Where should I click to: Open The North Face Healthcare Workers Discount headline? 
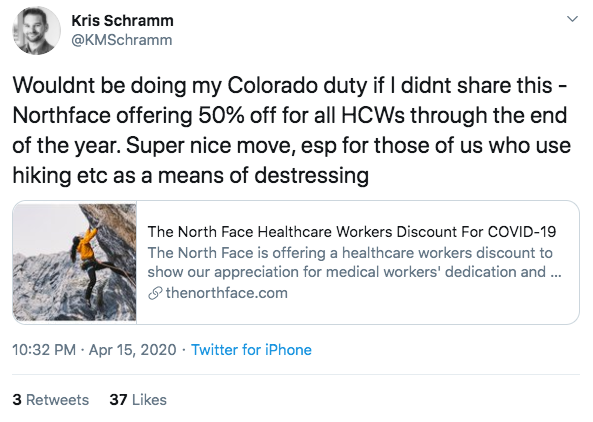point(351,231)
